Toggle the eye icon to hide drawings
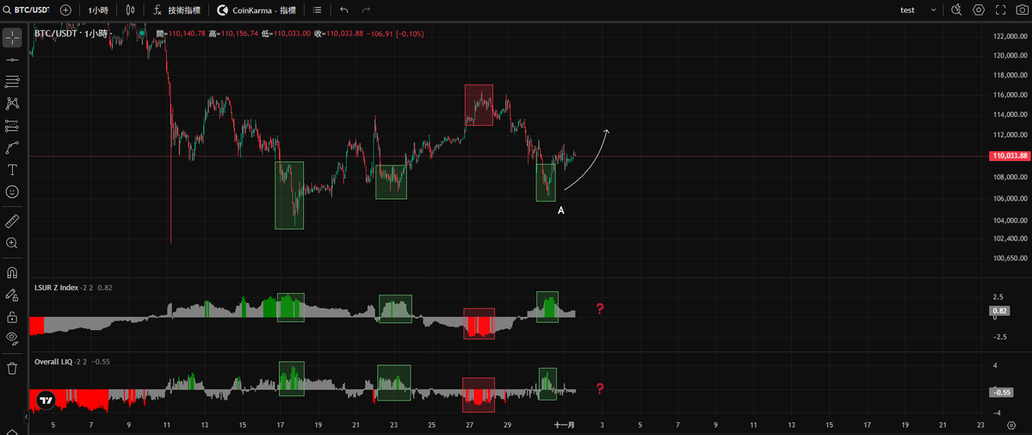The width and height of the screenshot is (1032, 435). point(12,339)
